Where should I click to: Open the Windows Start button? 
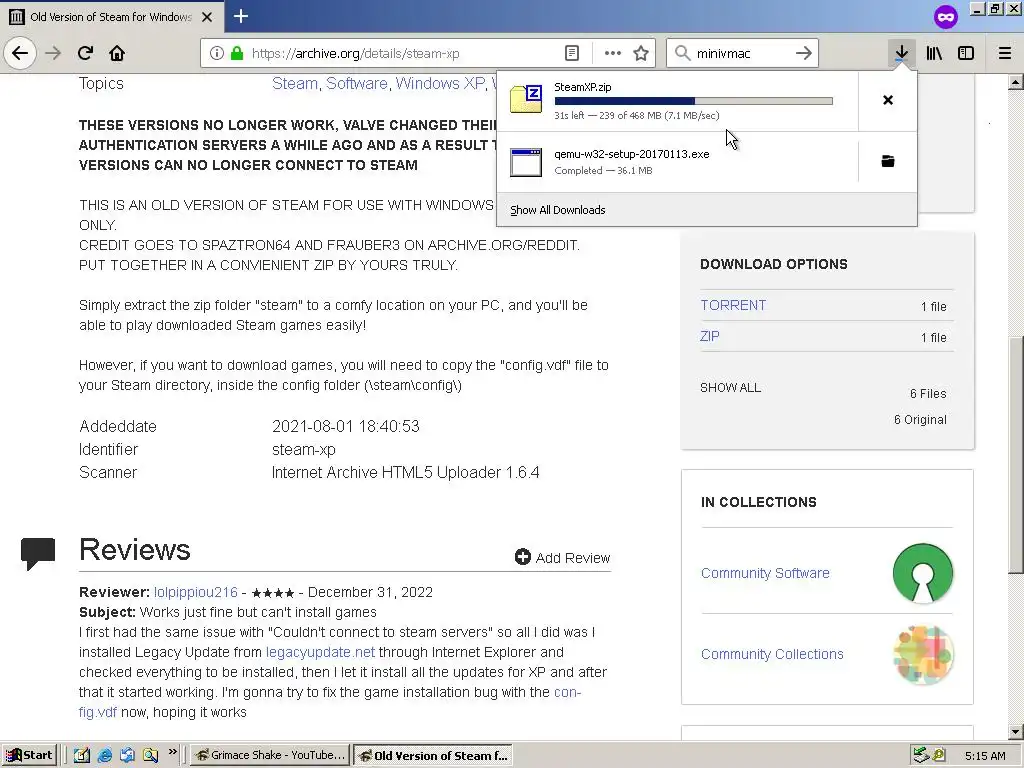tap(29, 755)
